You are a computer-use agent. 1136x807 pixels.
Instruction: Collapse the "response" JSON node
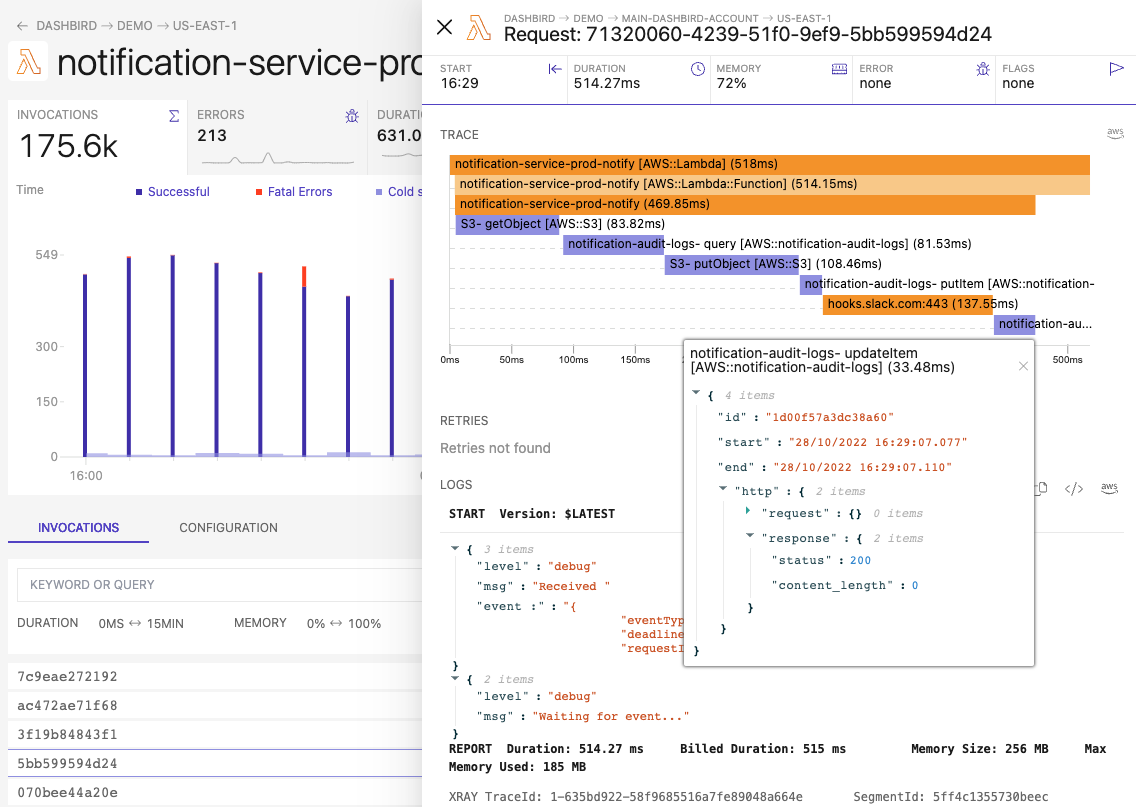[x=749, y=536]
